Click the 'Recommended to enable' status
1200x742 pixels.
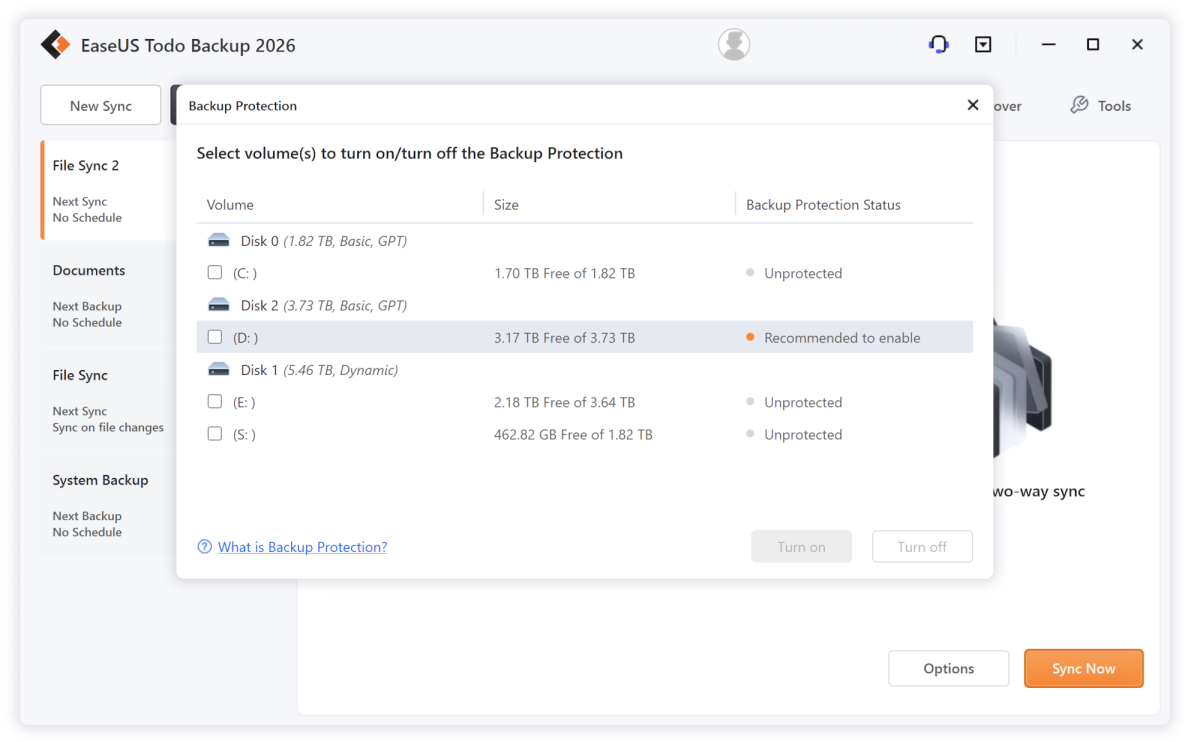click(x=842, y=338)
